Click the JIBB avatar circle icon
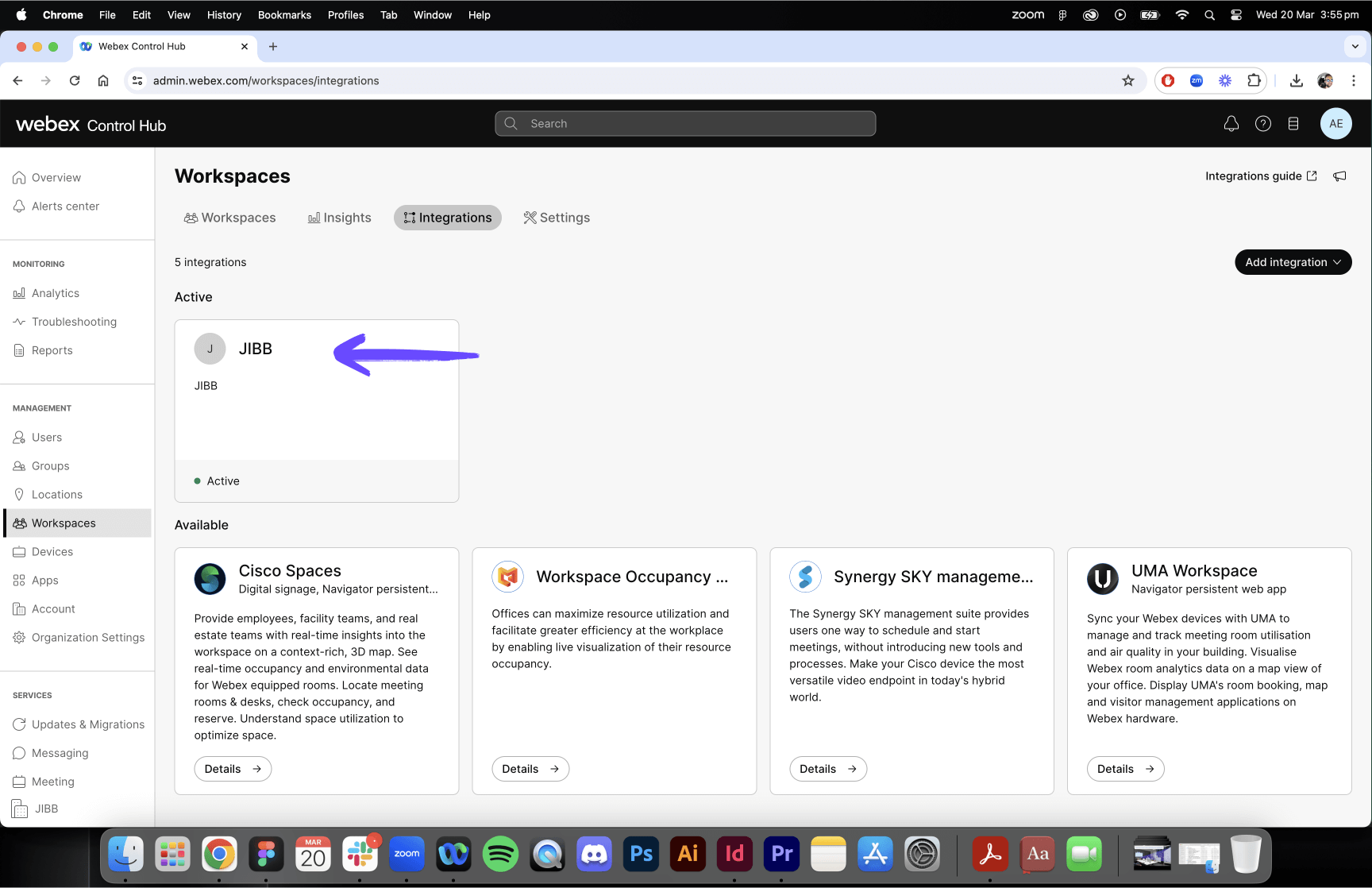The image size is (1372, 888). (210, 349)
